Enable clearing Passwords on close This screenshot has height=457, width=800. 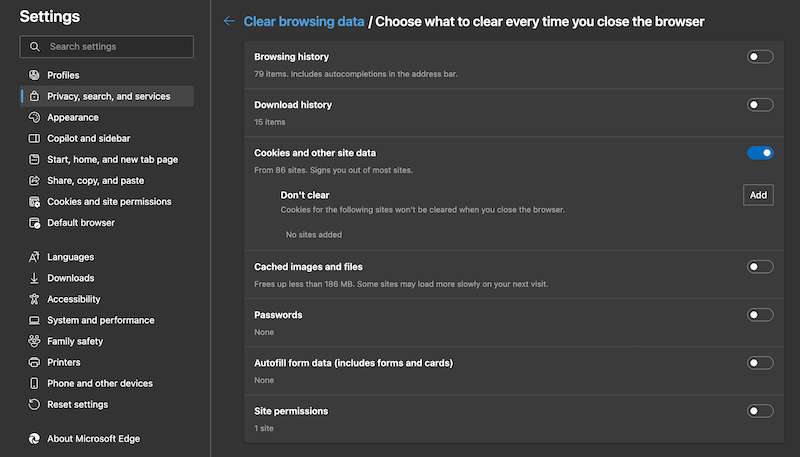[760, 315]
